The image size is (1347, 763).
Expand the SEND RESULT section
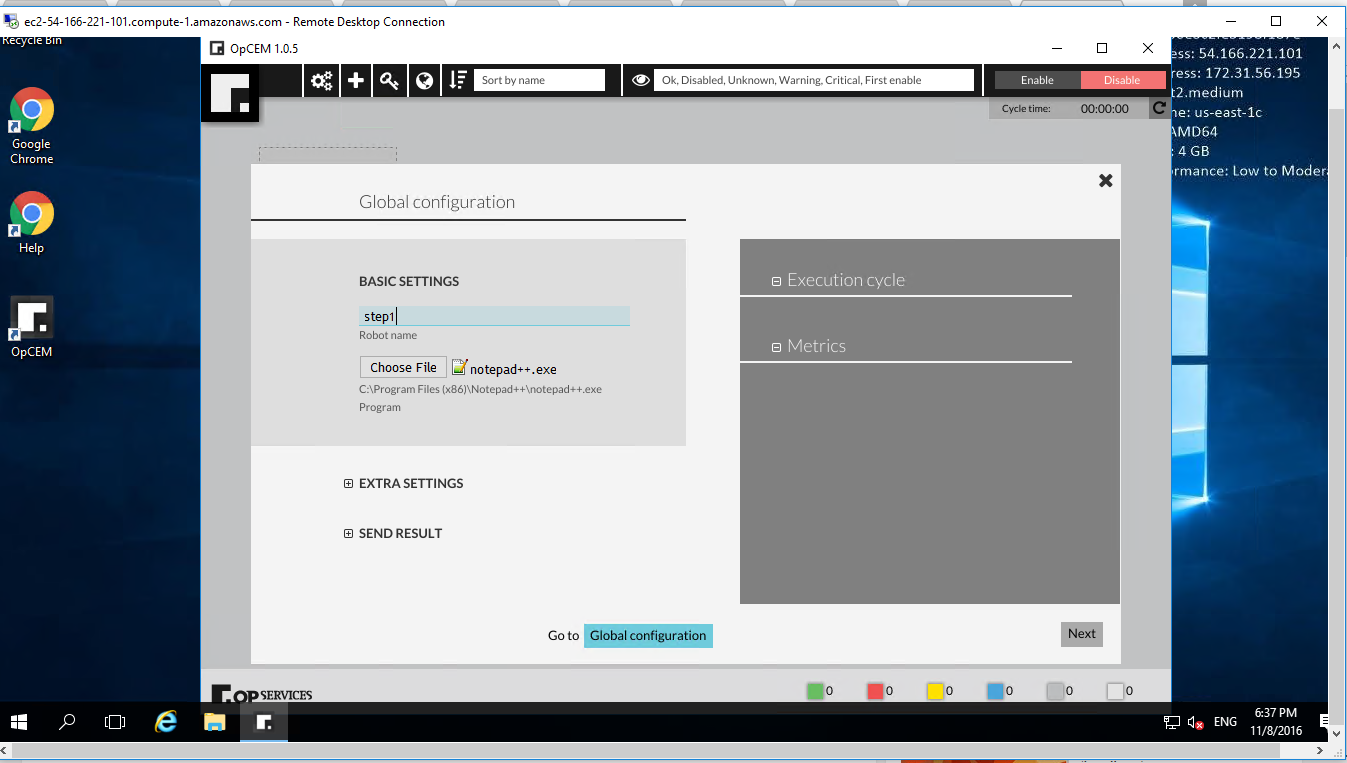(349, 534)
